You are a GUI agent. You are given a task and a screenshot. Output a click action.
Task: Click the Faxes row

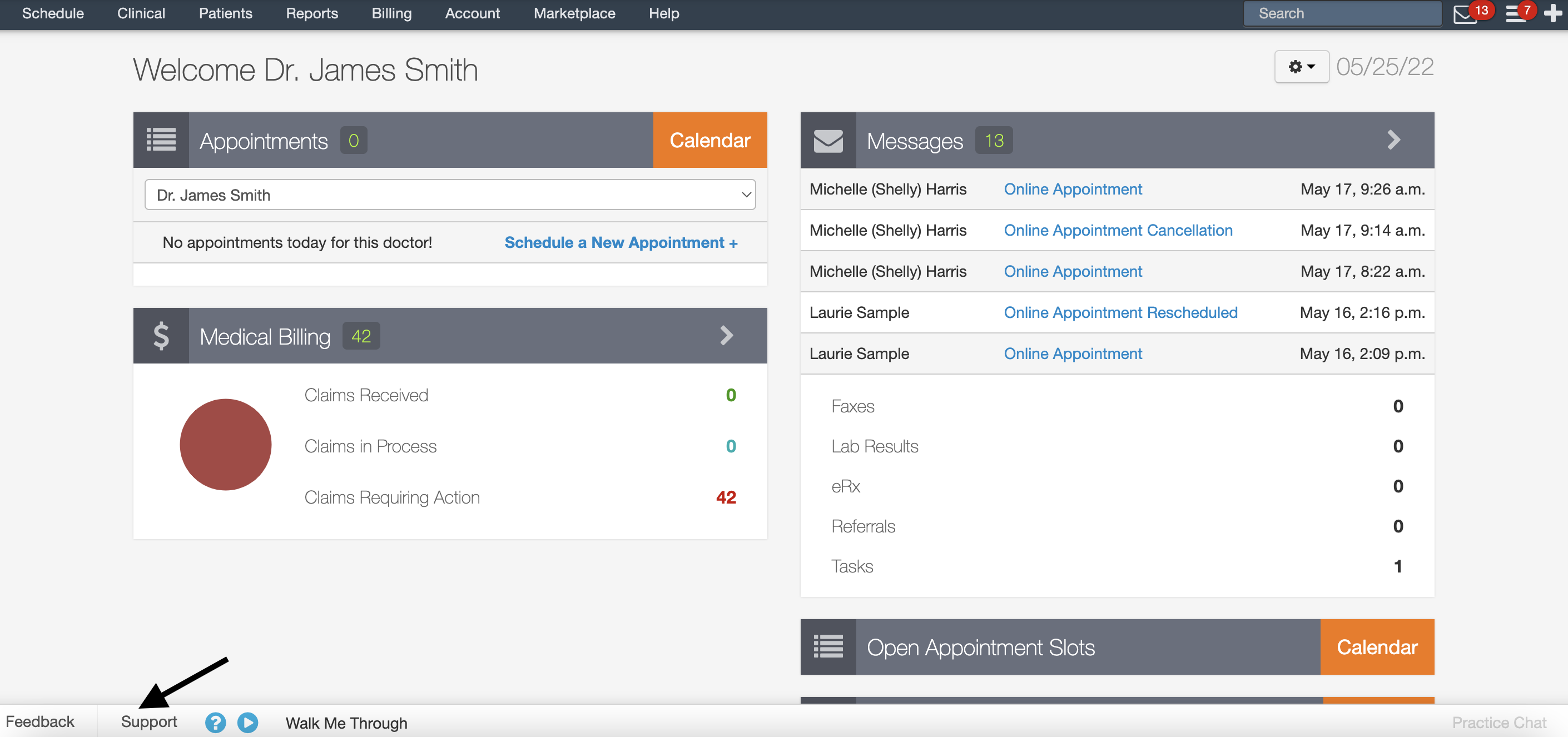(1117, 406)
